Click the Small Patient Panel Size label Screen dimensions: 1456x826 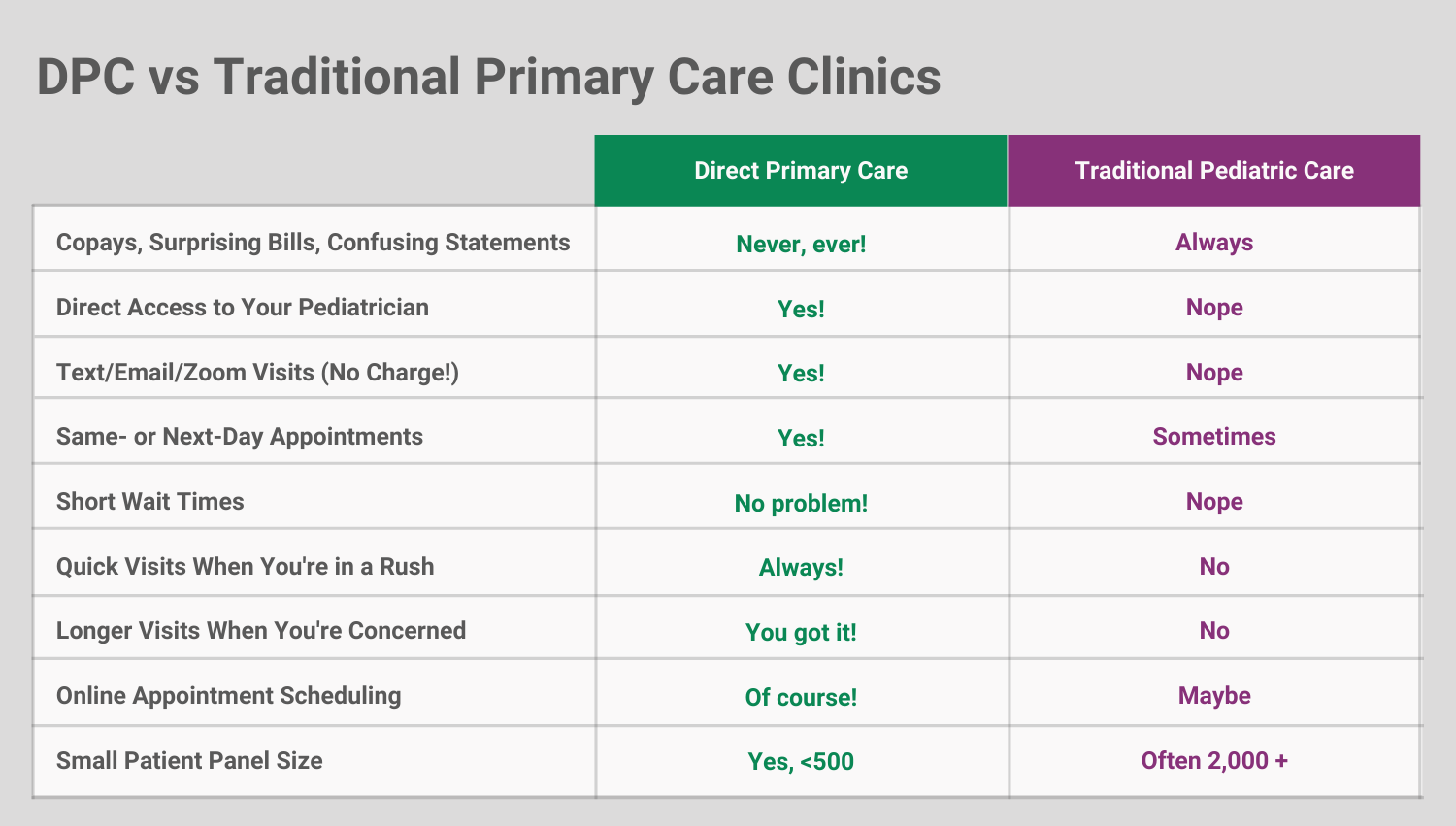click(189, 761)
